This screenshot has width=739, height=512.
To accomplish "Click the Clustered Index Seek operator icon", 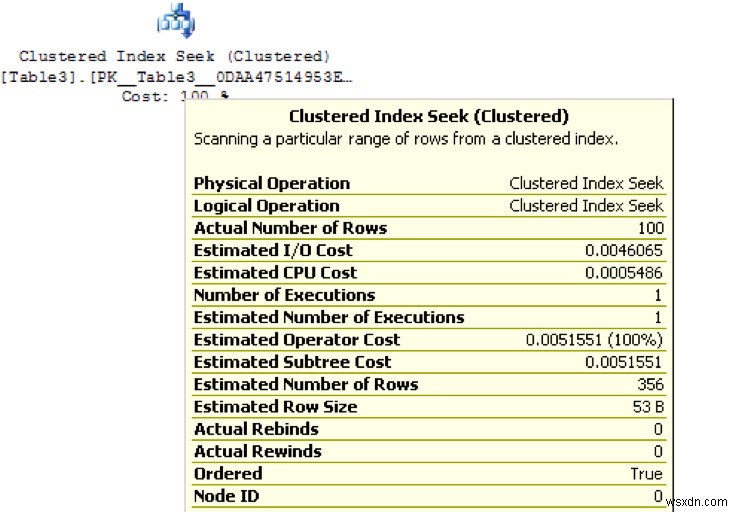I will click(176, 20).
